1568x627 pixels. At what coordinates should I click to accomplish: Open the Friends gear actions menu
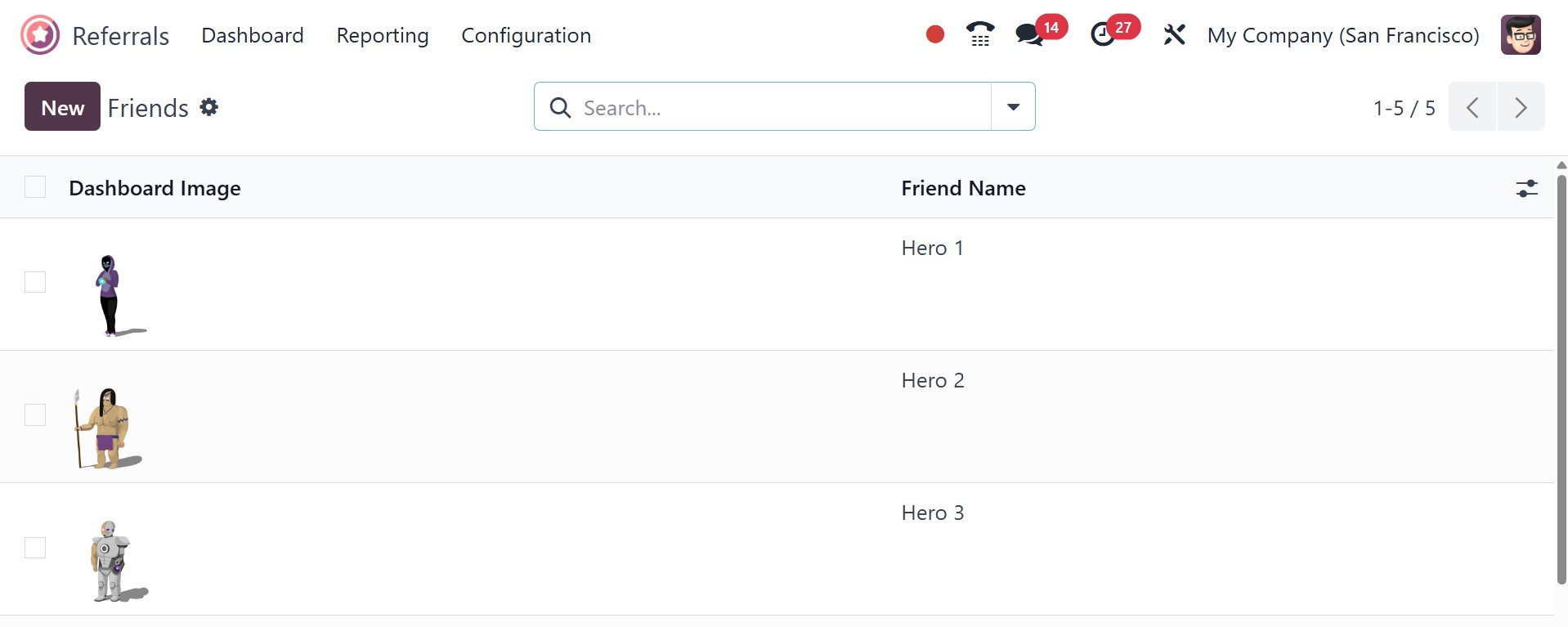[209, 107]
